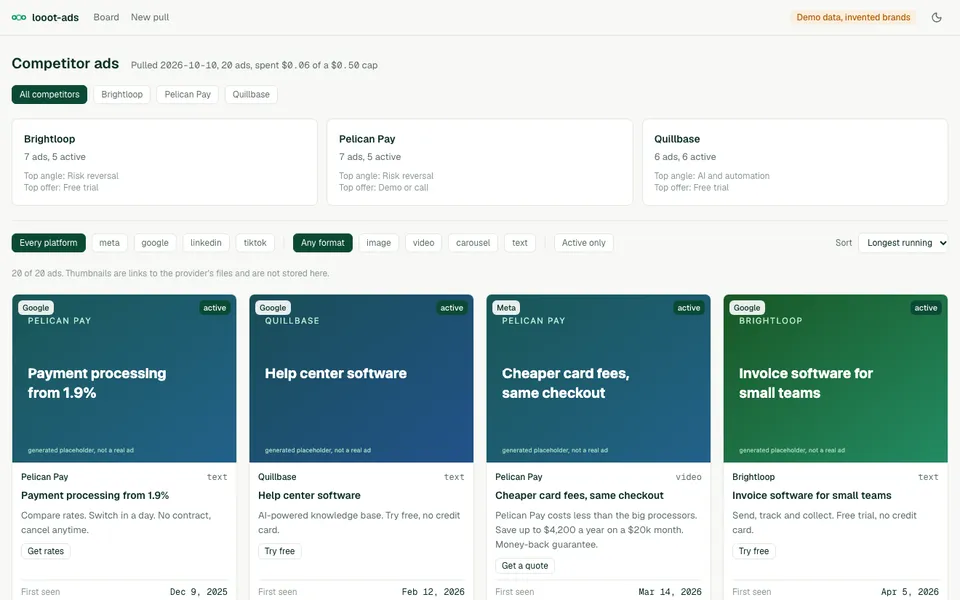Click the Google badge on Quillbase ad

(273, 308)
